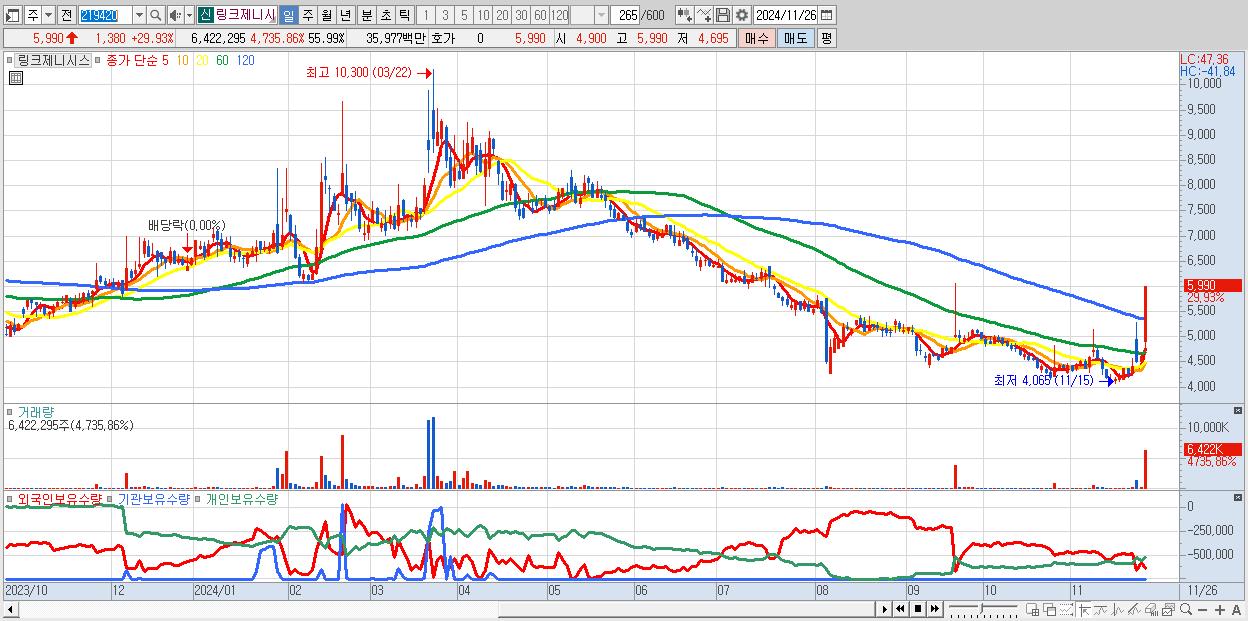Select the 틱 tick period tab
The width and height of the screenshot is (1248, 621).
404,15
